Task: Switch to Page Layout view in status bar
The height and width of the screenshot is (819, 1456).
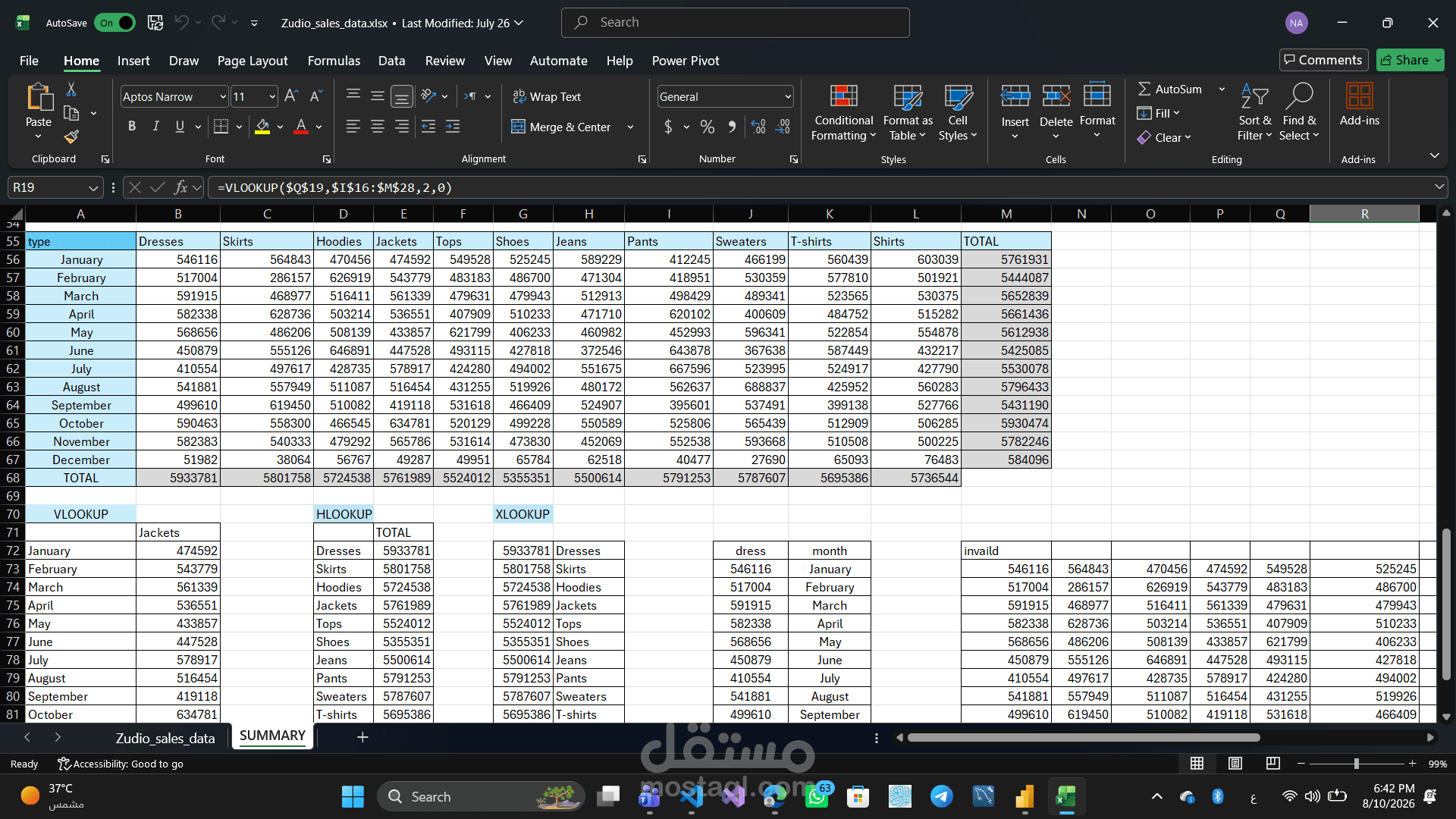Action: [x=1235, y=764]
